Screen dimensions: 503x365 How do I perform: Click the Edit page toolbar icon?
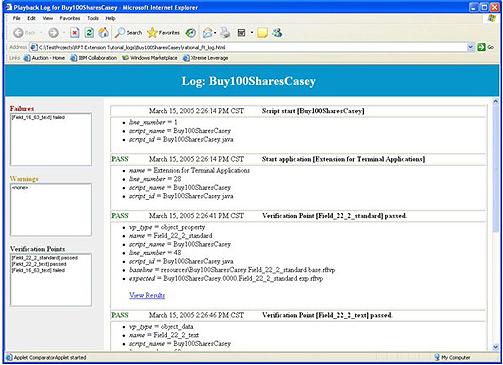tap(241, 33)
